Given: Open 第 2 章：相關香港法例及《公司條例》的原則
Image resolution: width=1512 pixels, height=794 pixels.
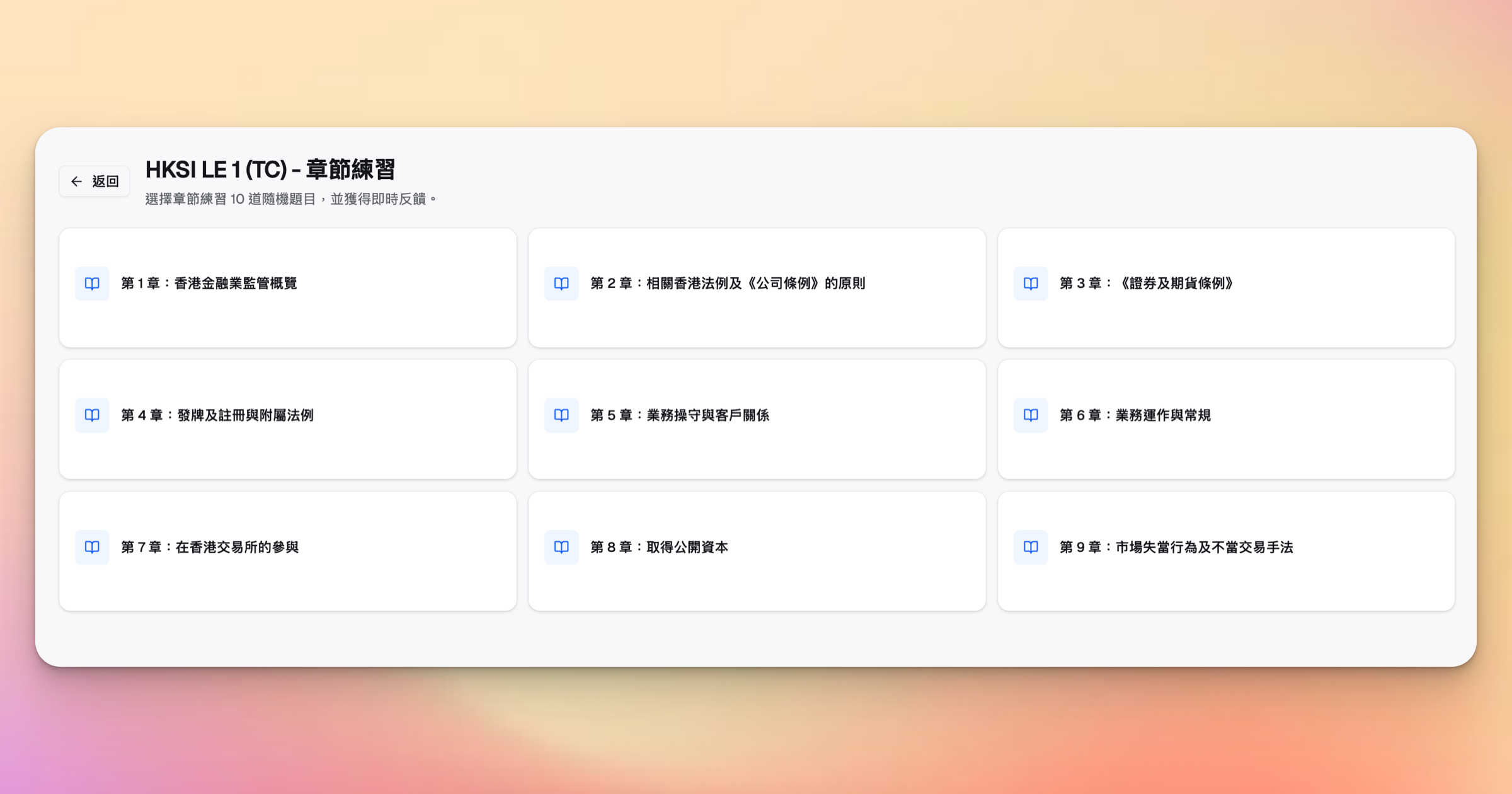Looking at the screenshot, I should [x=757, y=288].
